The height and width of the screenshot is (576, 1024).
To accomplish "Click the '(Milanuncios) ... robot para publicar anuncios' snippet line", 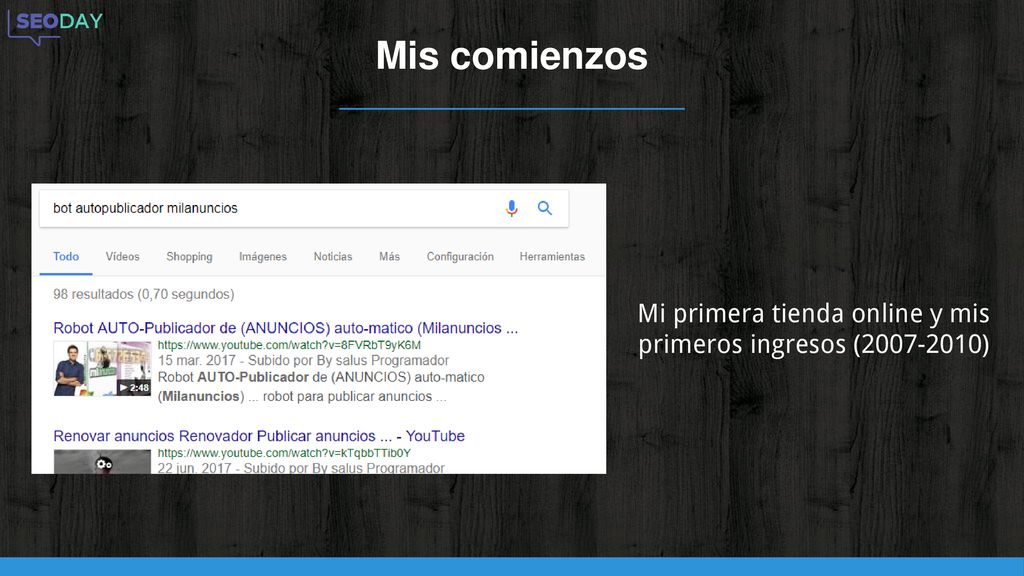I will pos(302,396).
